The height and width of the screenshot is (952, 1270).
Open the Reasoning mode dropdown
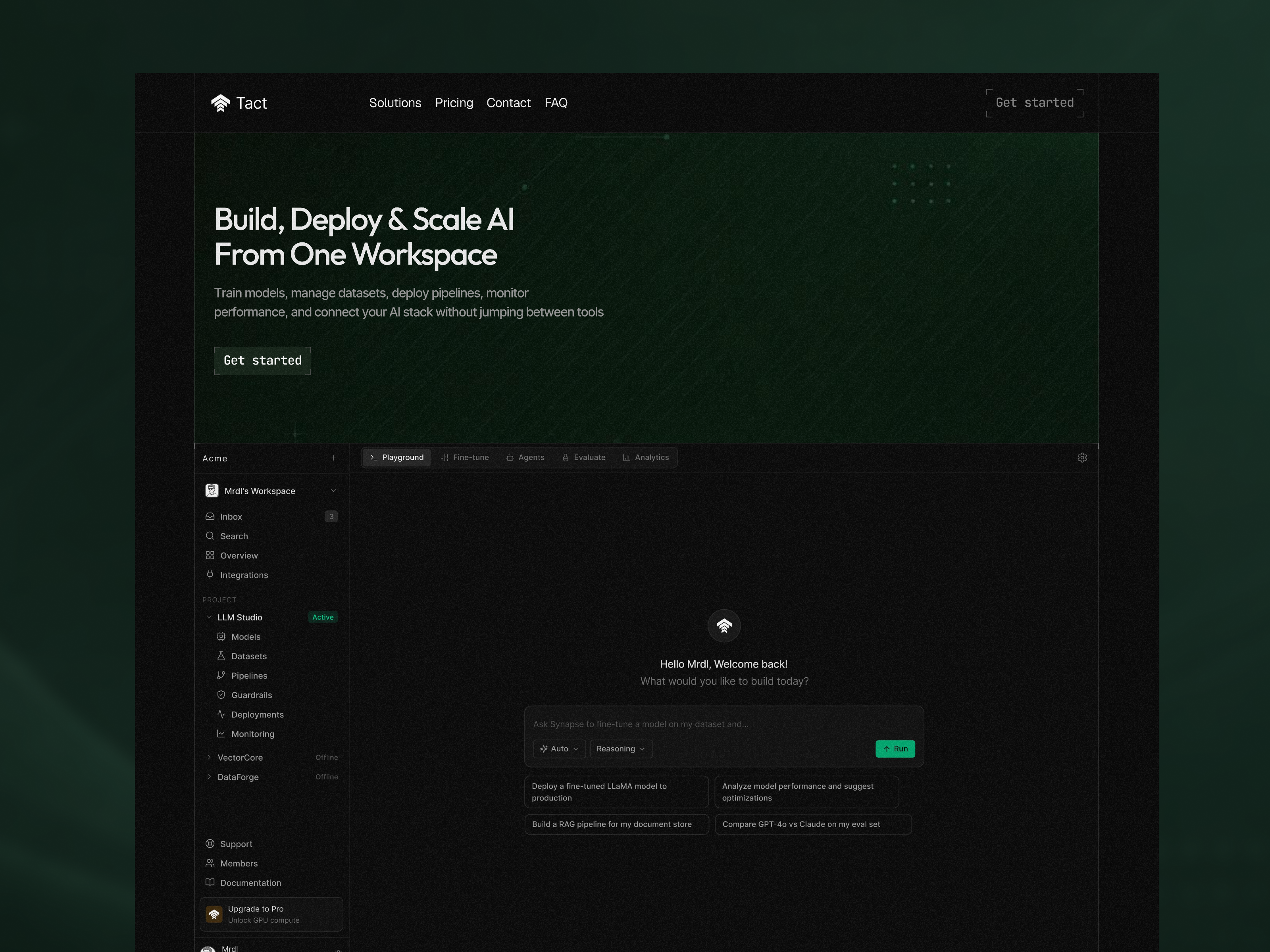click(x=621, y=749)
